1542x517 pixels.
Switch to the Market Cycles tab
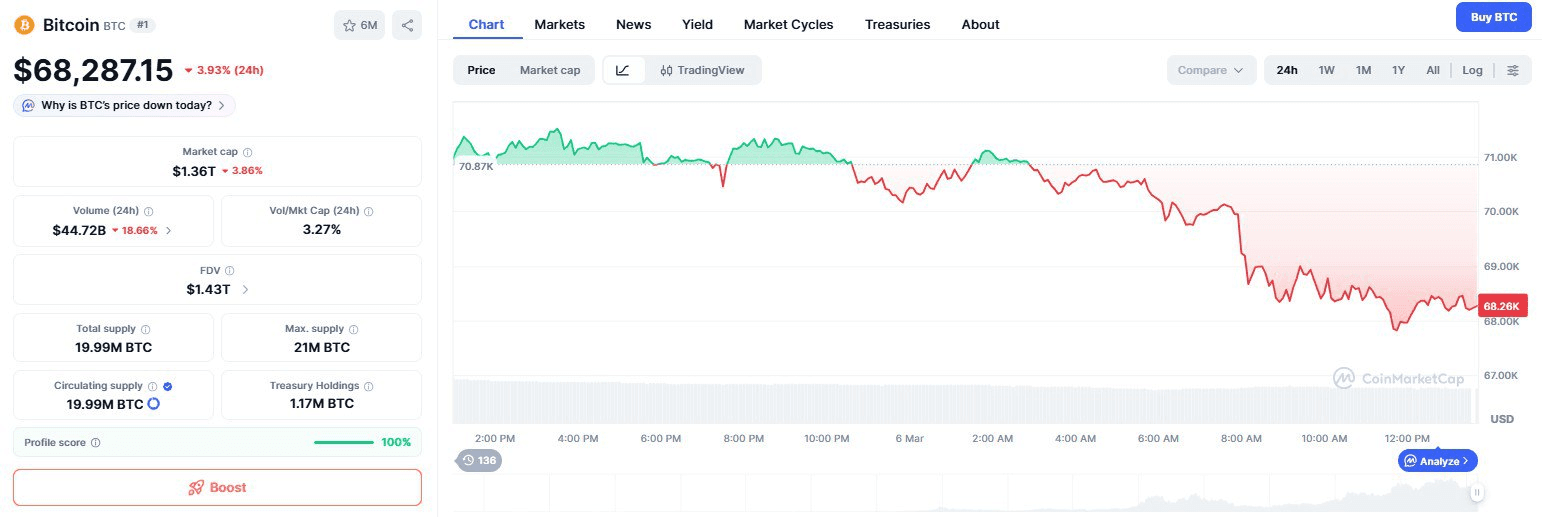(x=788, y=24)
